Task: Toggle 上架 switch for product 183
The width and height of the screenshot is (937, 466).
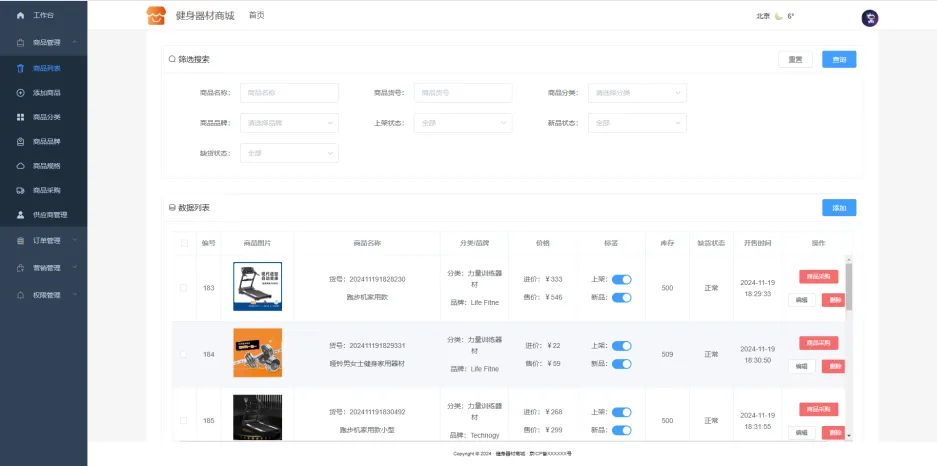Action: (x=621, y=280)
